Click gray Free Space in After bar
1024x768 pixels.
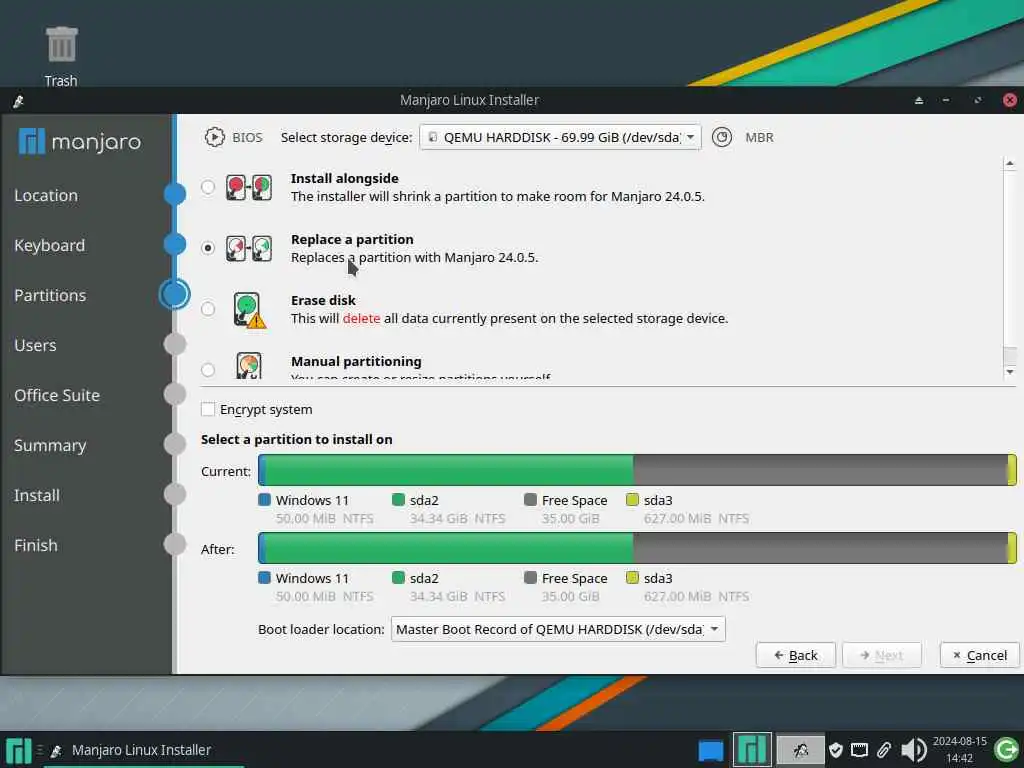(x=820, y=548)
